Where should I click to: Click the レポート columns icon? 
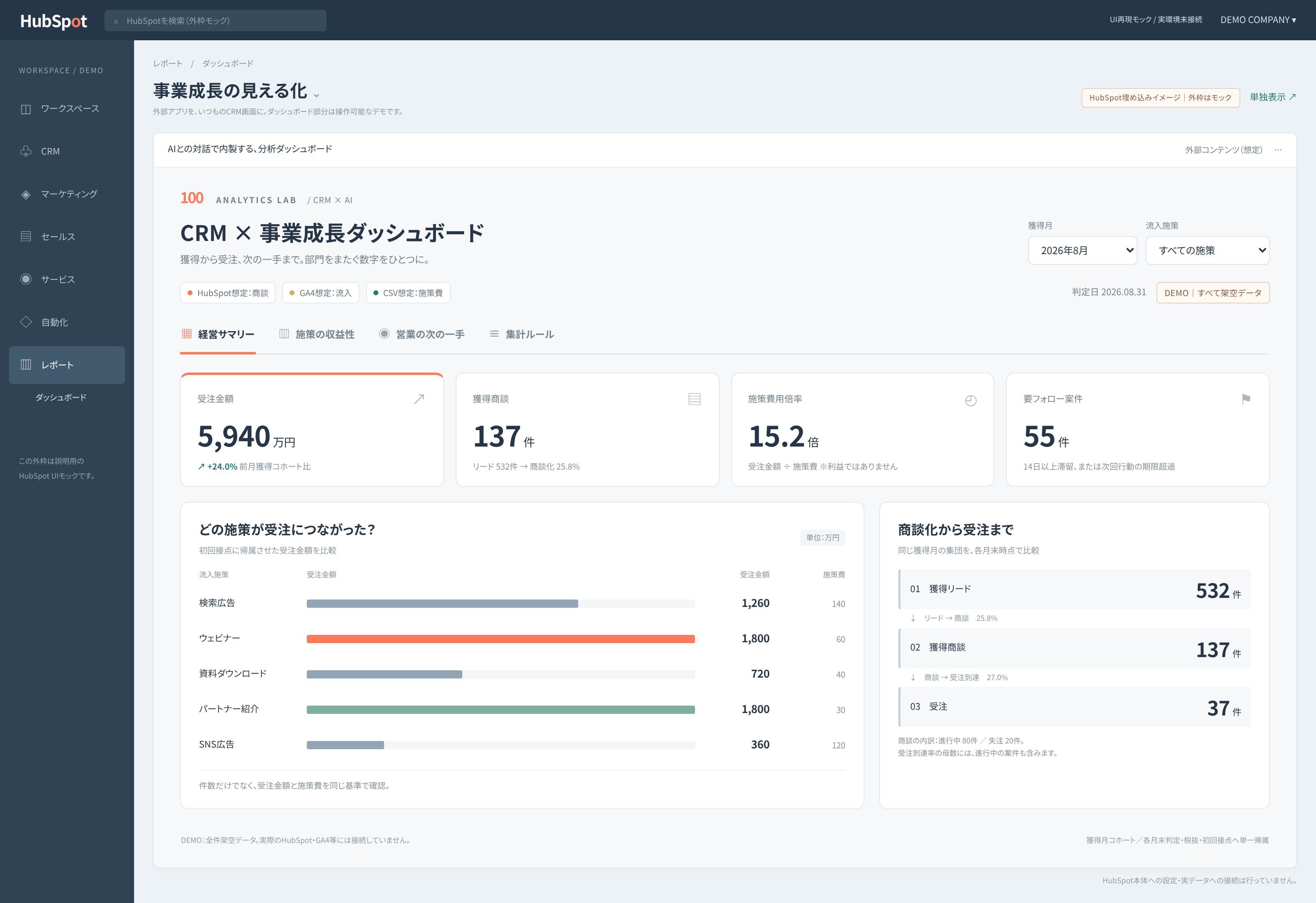26,365
